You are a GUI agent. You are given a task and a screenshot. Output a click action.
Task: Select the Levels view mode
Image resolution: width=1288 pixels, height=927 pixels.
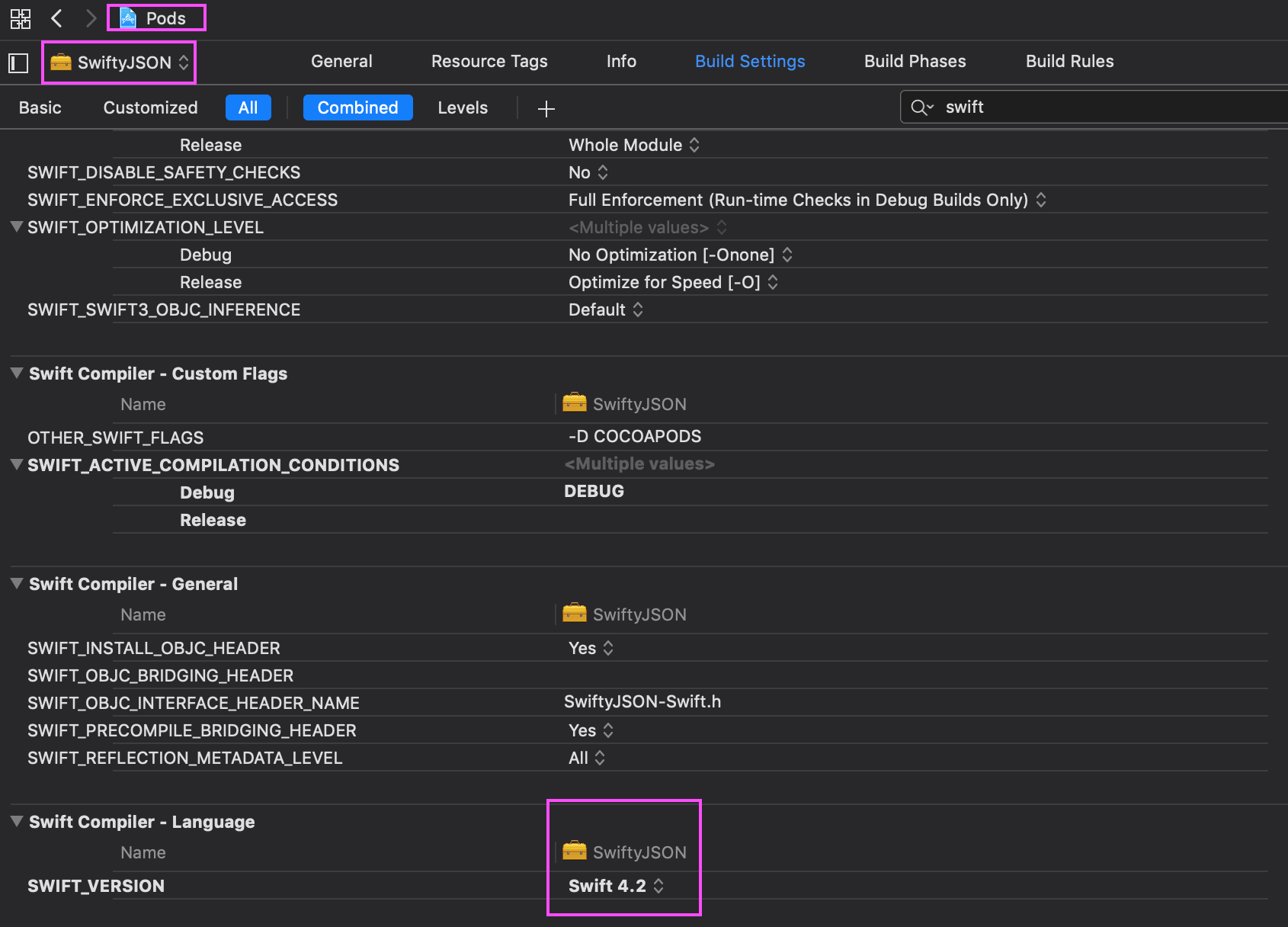[463, 107]
